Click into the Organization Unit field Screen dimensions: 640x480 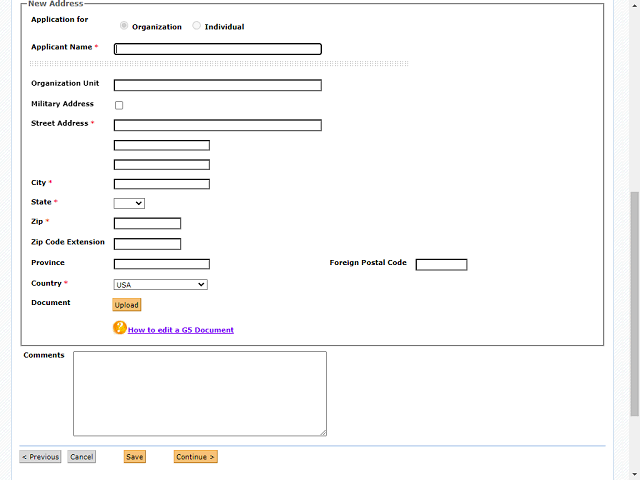218,85
